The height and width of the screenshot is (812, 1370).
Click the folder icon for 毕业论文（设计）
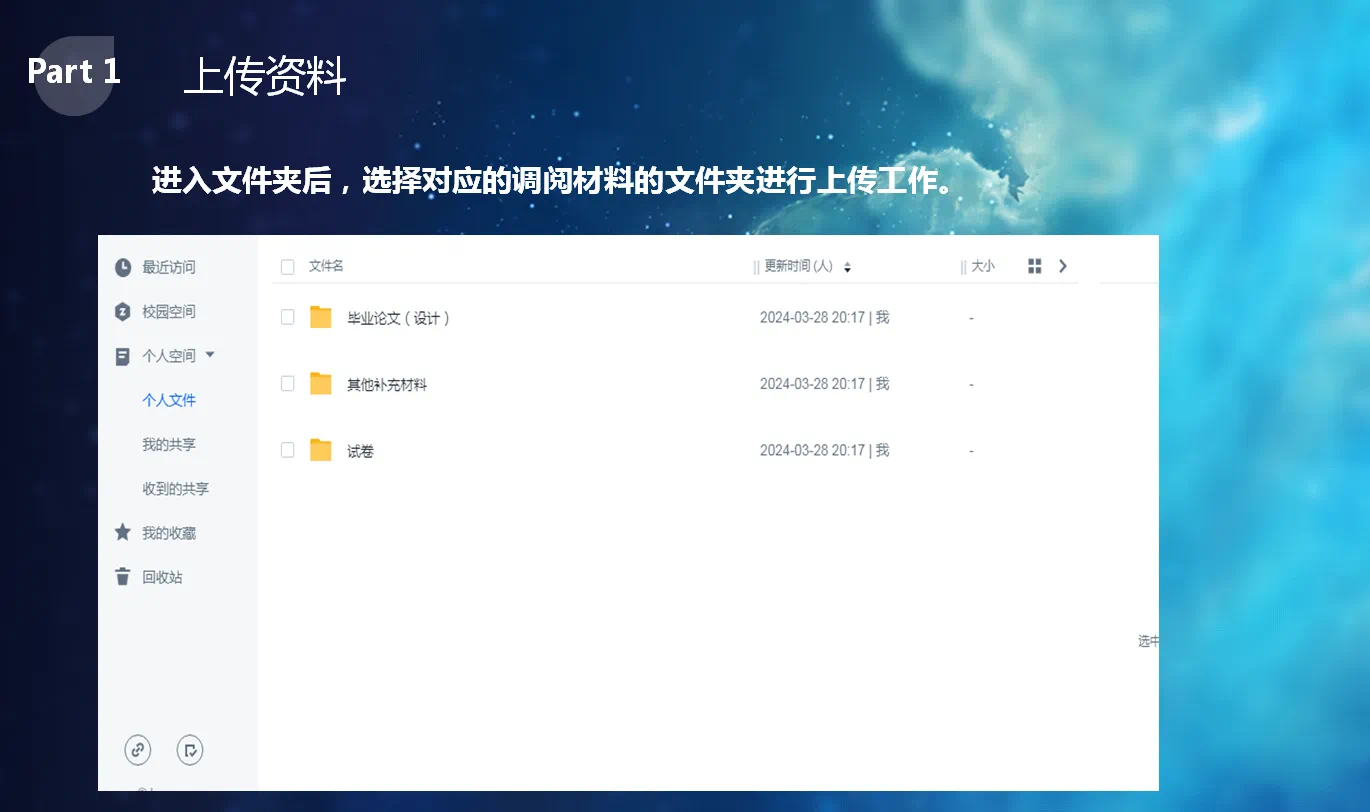click(320, 318)
